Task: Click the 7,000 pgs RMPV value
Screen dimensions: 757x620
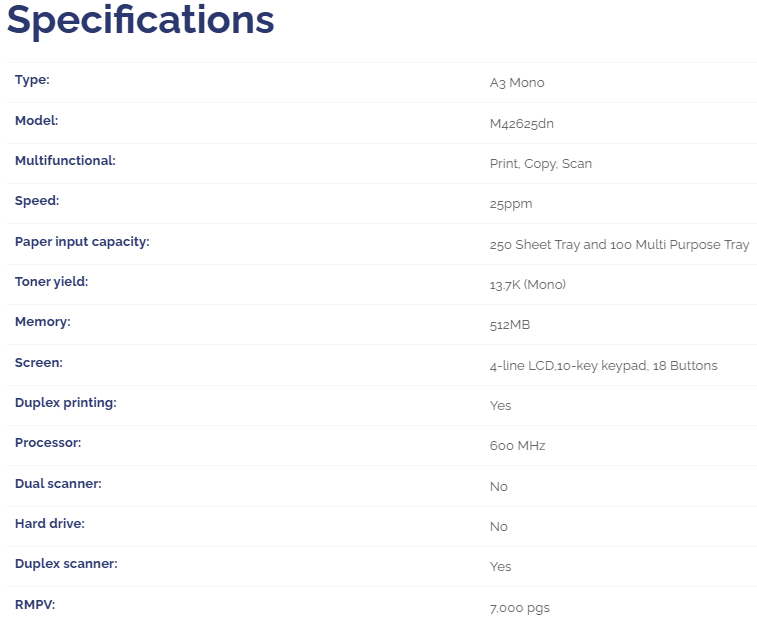Action: pos(519,608)
